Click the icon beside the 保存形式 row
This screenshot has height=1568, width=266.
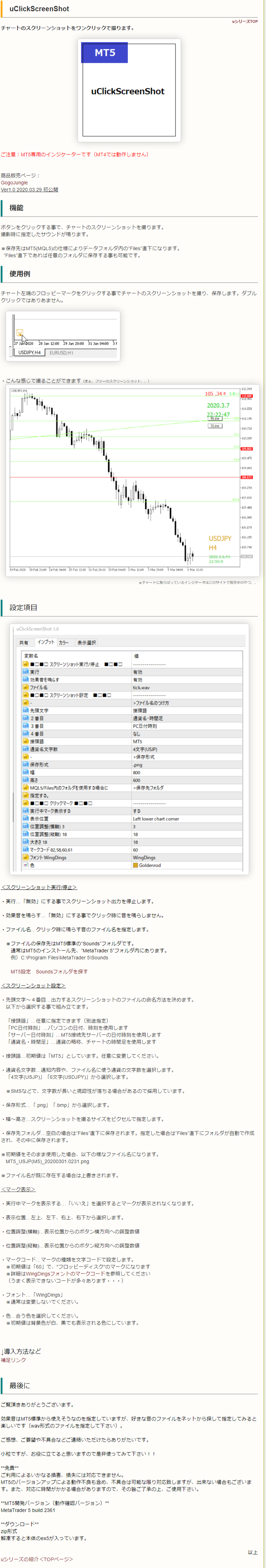coord(26,765)
